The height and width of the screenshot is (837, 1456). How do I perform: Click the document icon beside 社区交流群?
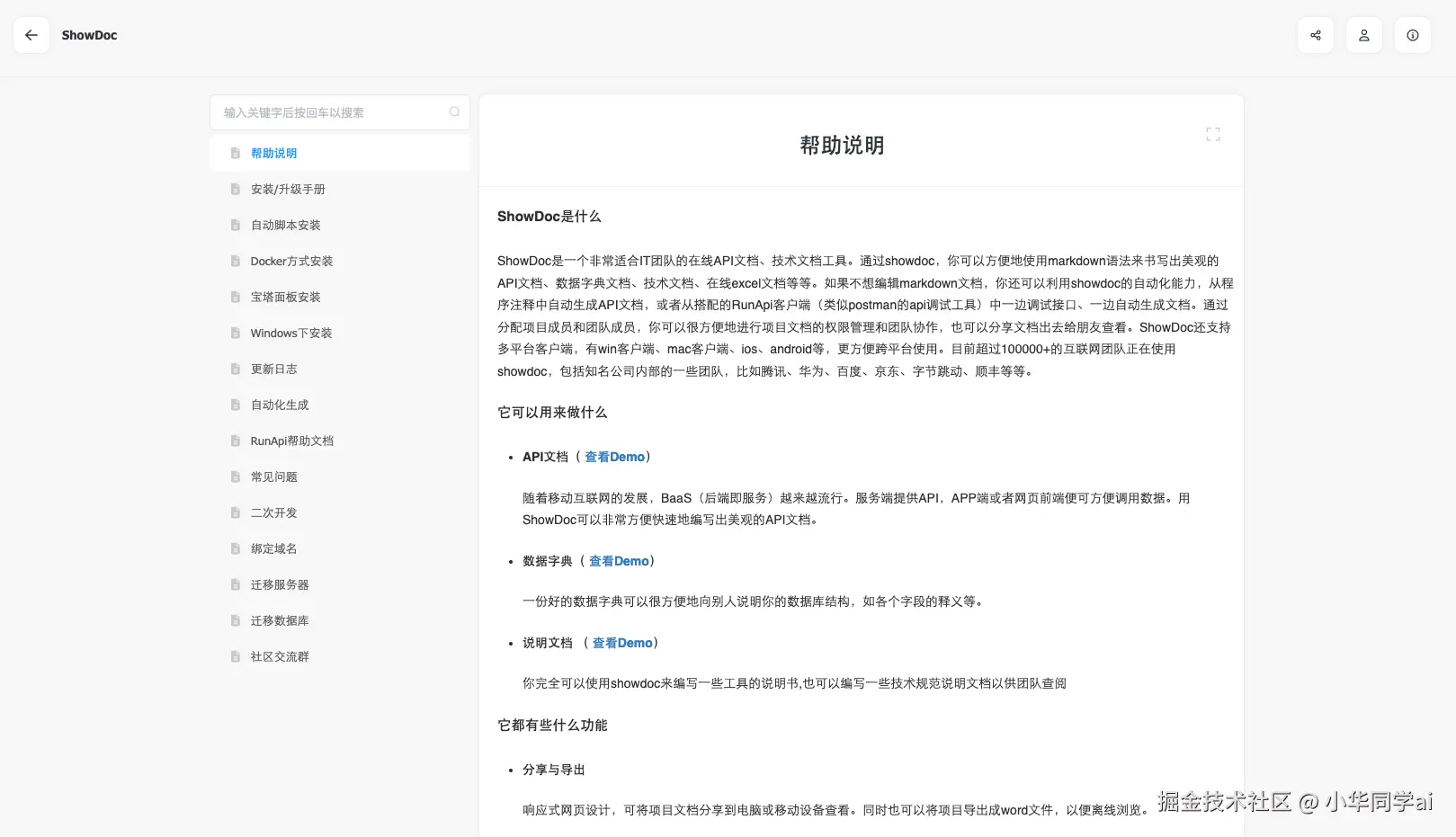(x=236, y=656)
